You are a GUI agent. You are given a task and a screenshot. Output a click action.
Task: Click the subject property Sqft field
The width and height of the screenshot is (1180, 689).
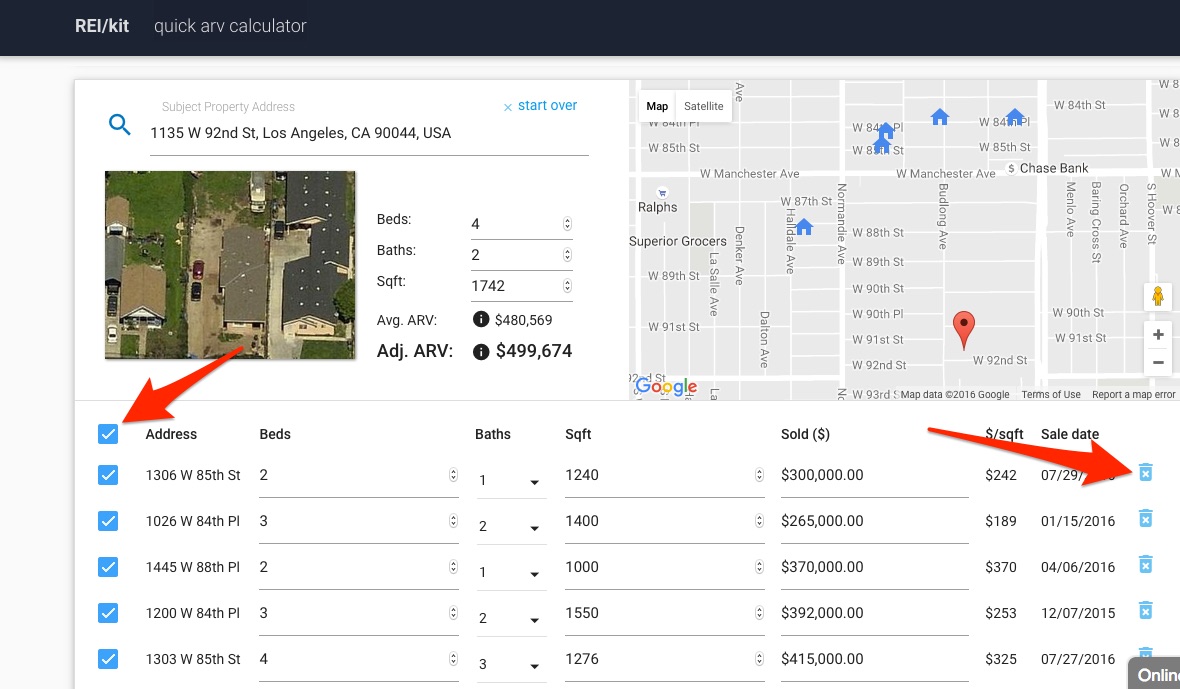point(515,286)
